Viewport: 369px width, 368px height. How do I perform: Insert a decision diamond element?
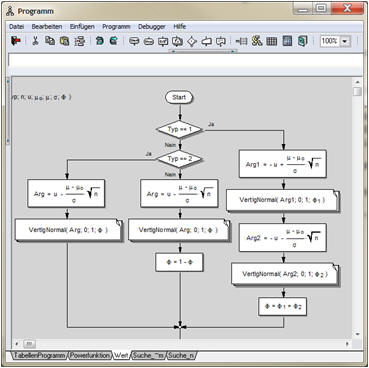pyautogui.click(x=192, y=41)
